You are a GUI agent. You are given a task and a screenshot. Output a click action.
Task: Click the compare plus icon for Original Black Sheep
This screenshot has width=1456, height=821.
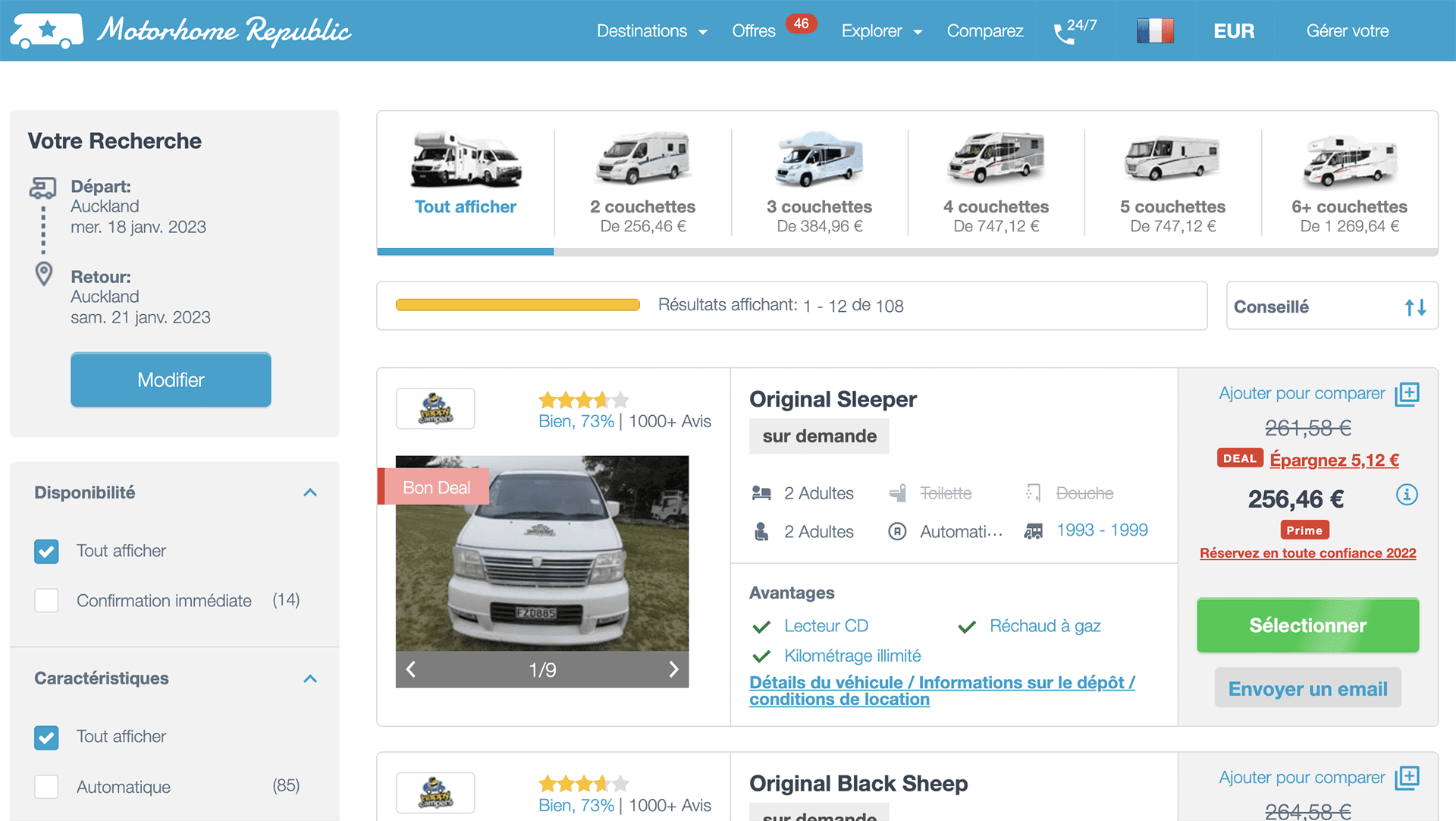(1407, 778)
